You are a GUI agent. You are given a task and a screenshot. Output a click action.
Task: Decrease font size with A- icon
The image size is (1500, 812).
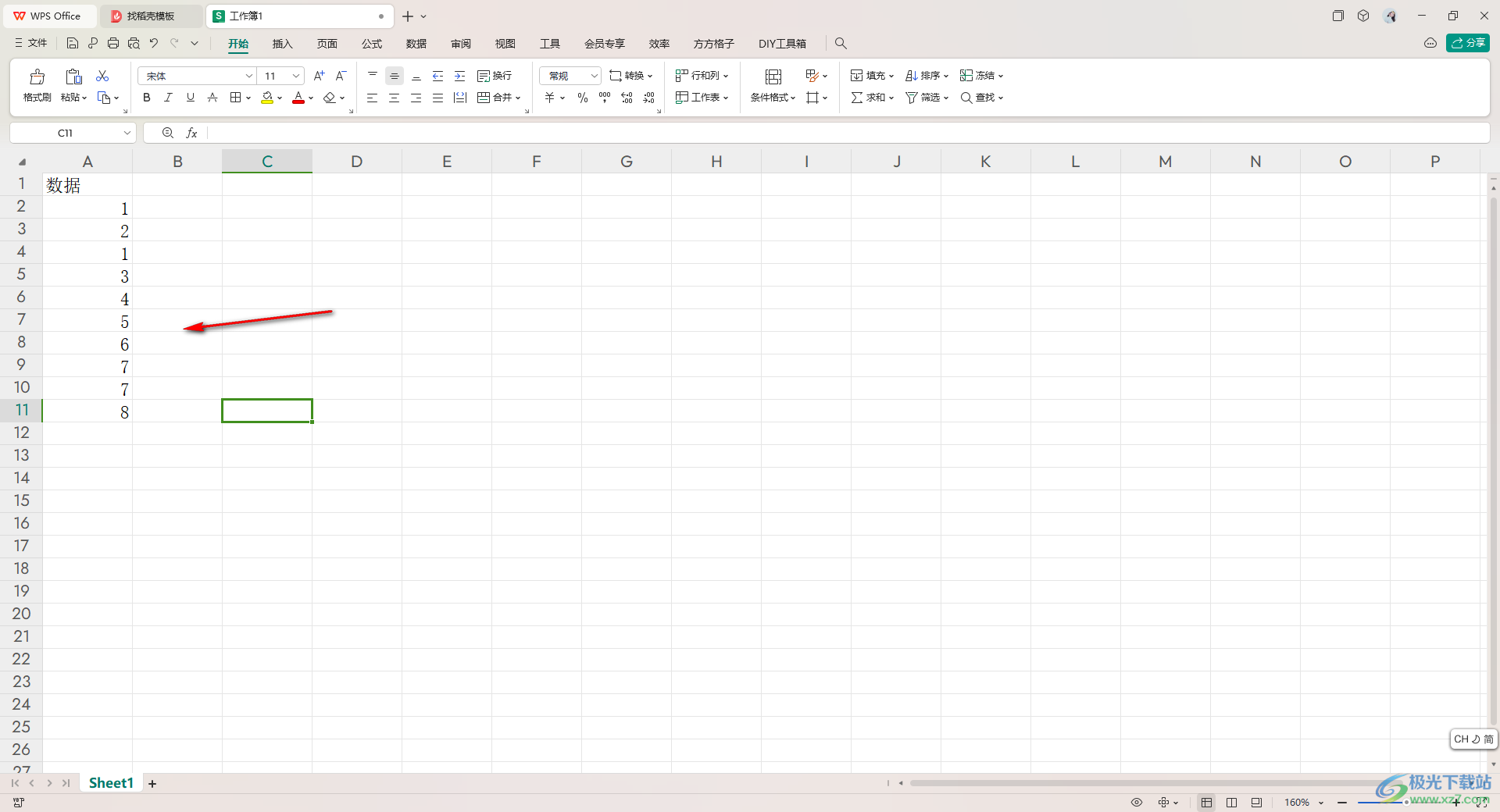[x=341, y=76]
